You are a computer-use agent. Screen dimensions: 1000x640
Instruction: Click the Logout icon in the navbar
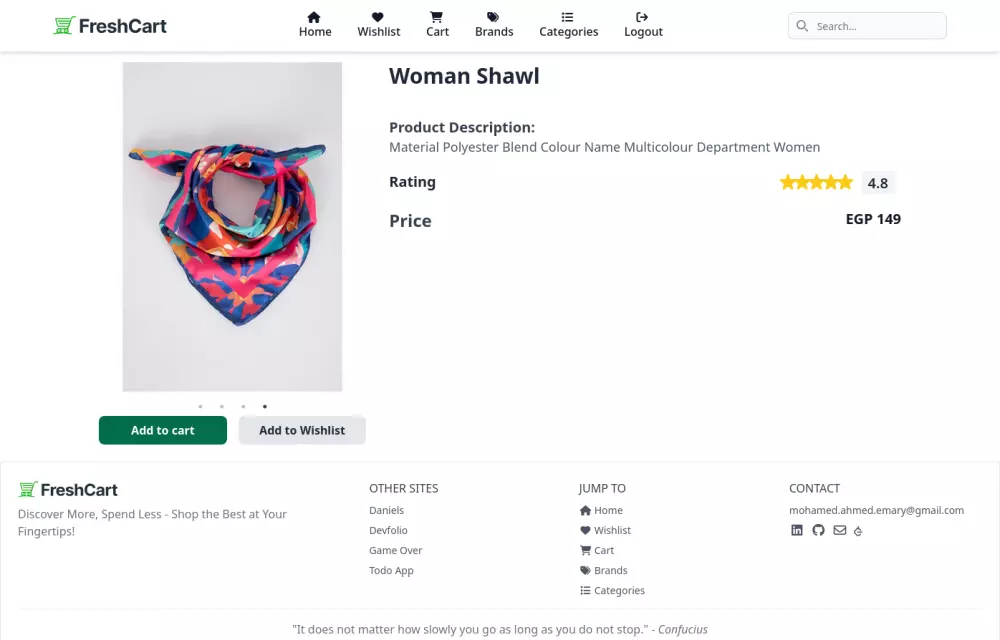point(643,17)
